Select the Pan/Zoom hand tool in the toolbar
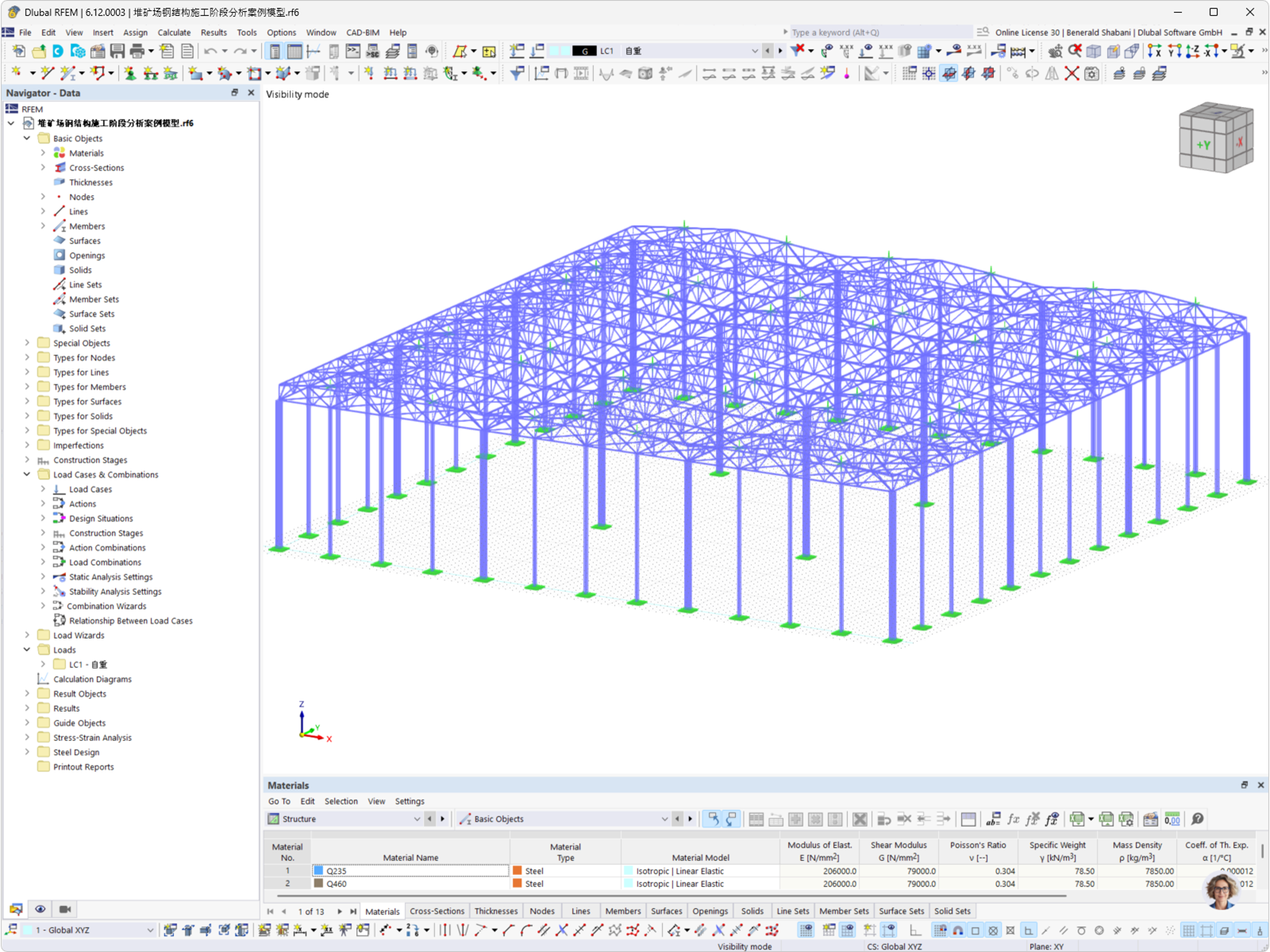 [x=1057, y=52]
